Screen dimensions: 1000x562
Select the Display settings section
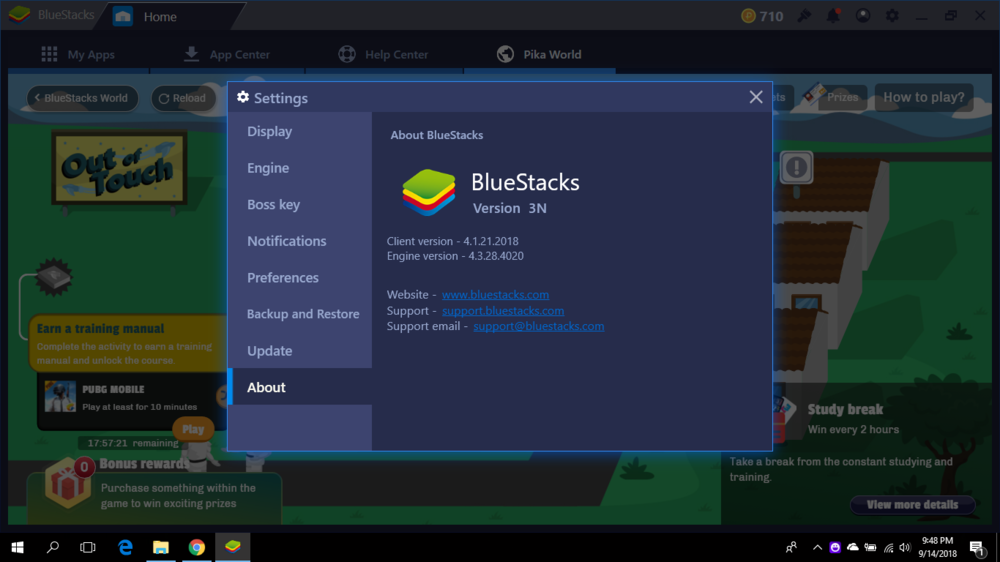pyautogui.click(x=270, y=131)
